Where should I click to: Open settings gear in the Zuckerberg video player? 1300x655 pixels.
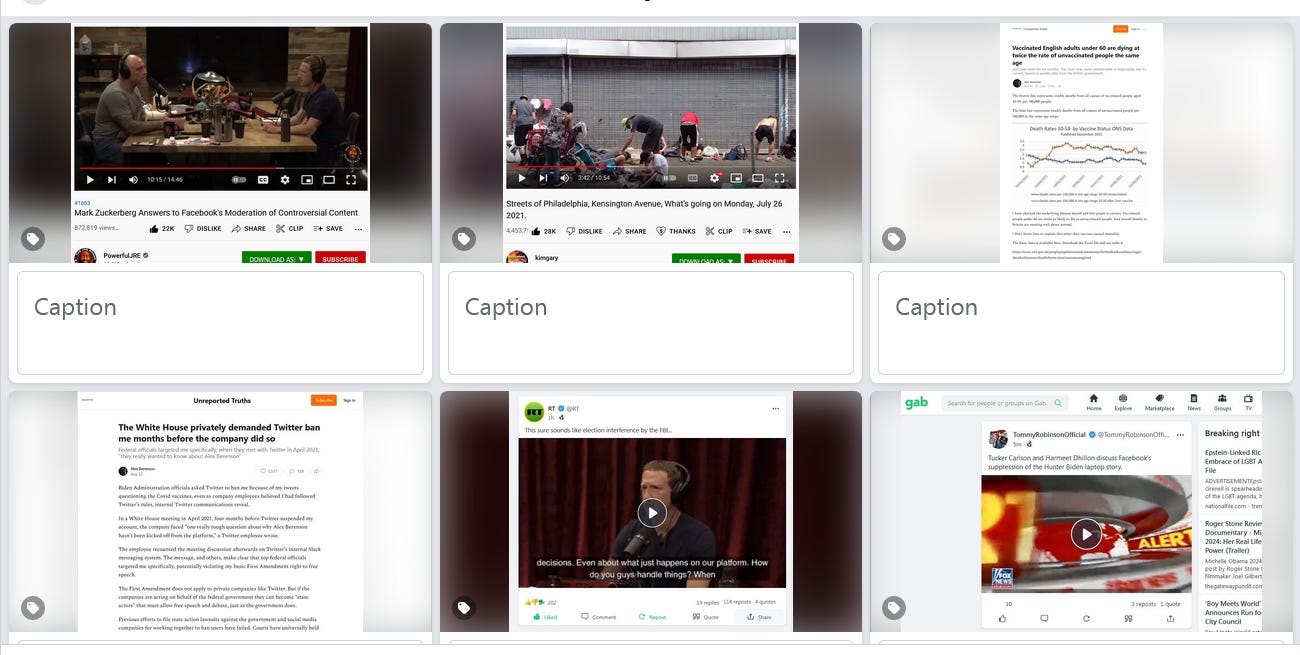click(285, 180)
